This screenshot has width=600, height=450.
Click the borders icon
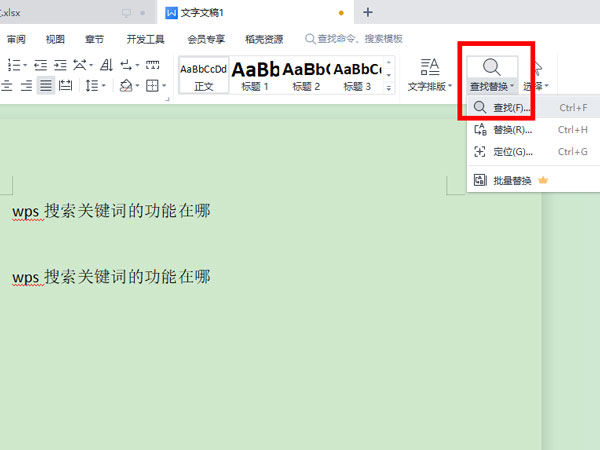click(x=152, y=85)
